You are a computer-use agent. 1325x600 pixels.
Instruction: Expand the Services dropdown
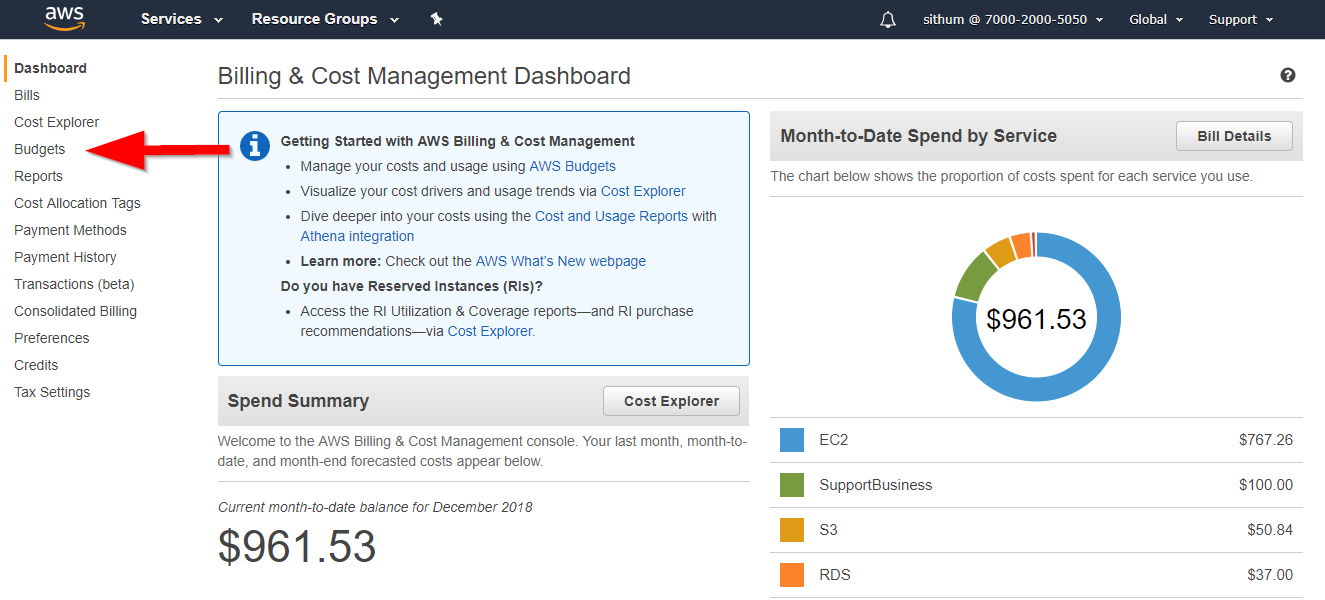(x=182, y=19)
